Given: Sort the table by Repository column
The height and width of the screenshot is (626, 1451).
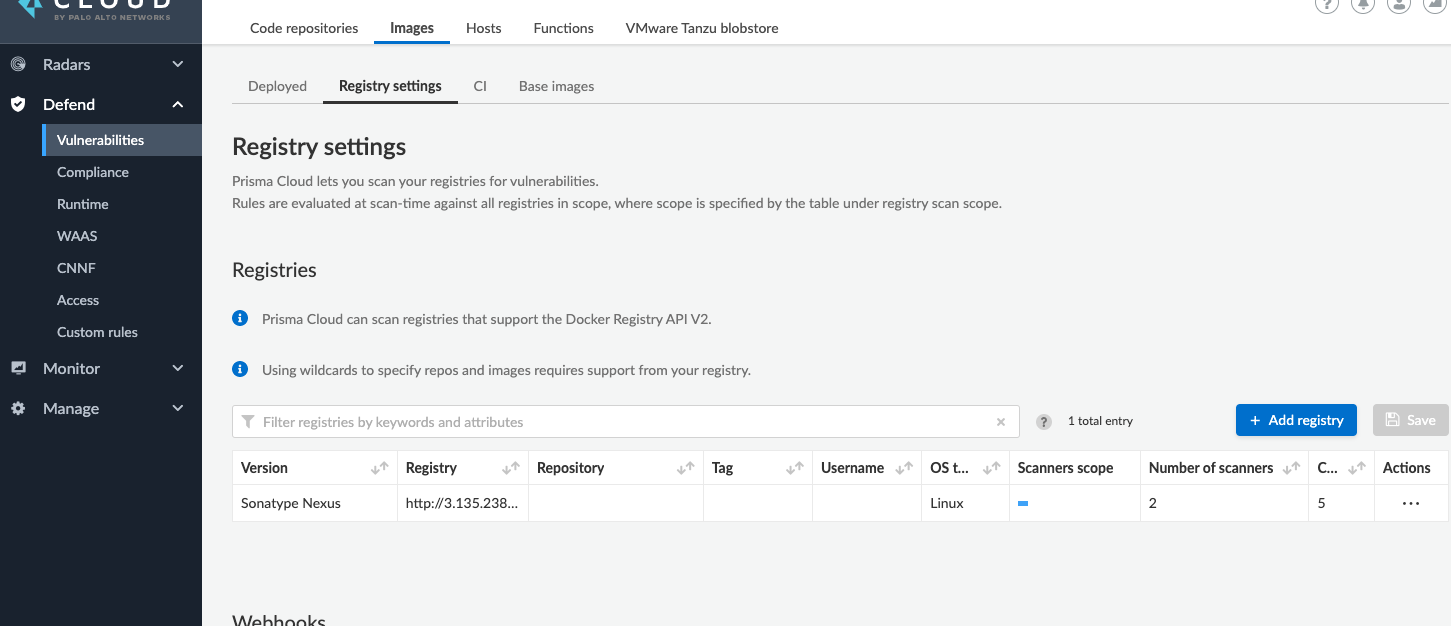Looking at the screenshot, I should point(685,468).
